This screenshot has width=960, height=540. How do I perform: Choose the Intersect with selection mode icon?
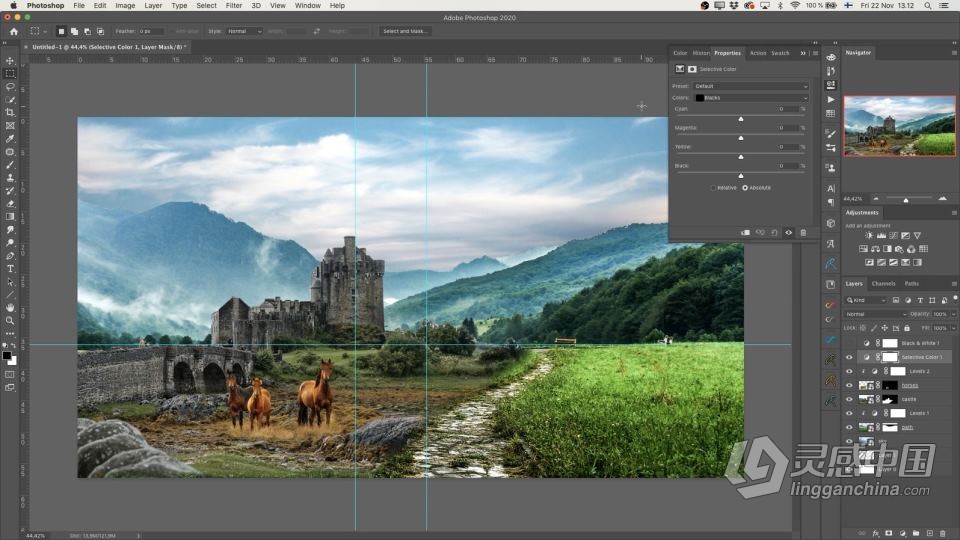pyautogui.click(x=100, y=31)
